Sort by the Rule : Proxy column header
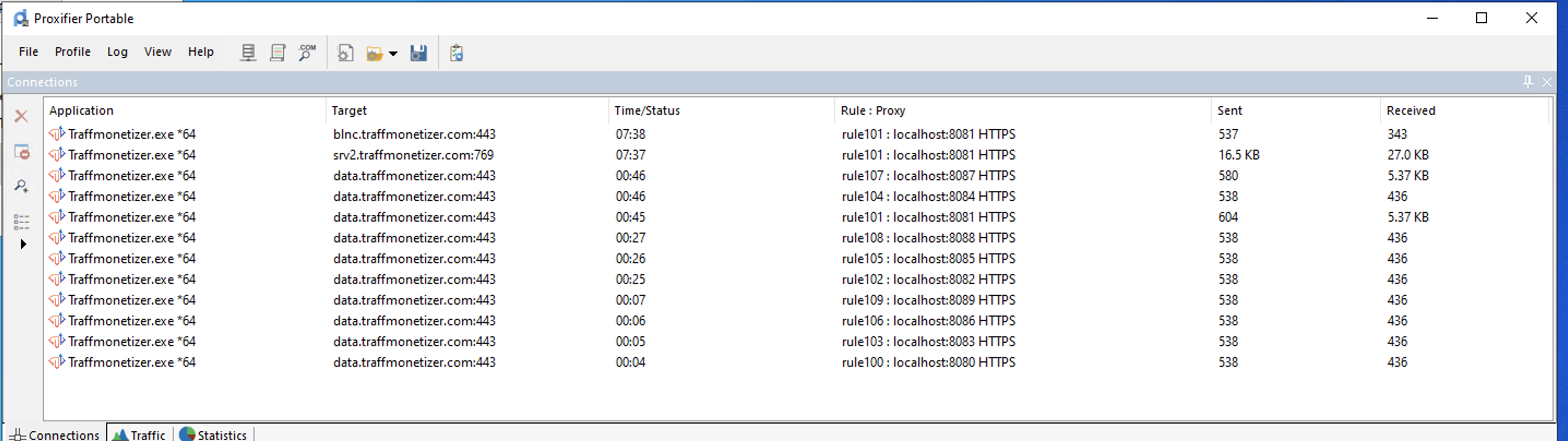The image size is (1568, 441). tap(1023, 111)
